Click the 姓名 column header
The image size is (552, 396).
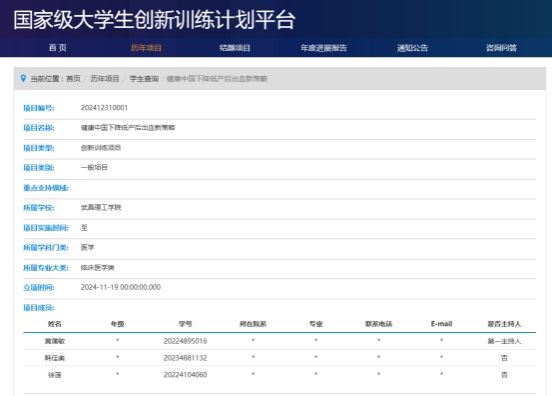click(x=55, y=324)
